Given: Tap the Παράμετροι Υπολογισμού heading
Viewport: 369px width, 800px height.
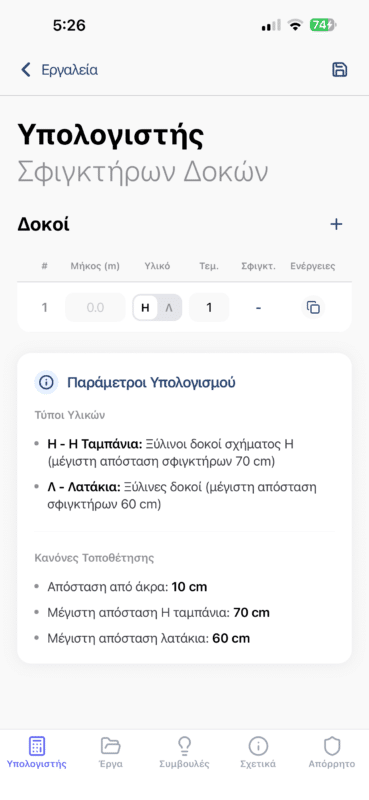Looking at the screenshot, I should [x=151, y=383].
